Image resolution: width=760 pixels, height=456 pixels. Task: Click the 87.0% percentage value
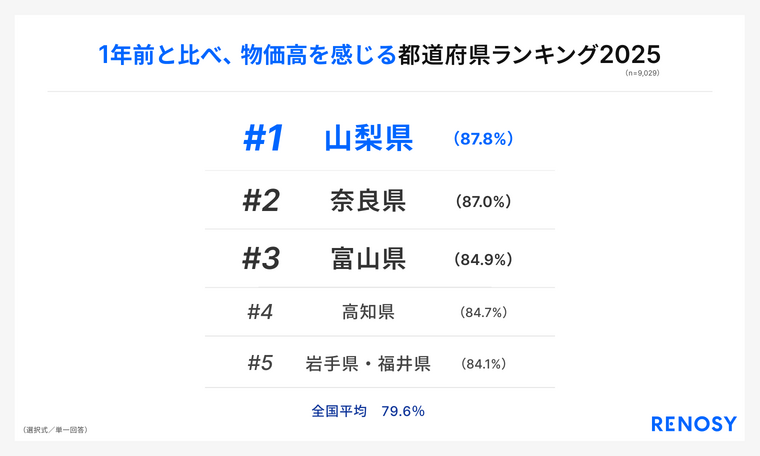coord(483,201)
